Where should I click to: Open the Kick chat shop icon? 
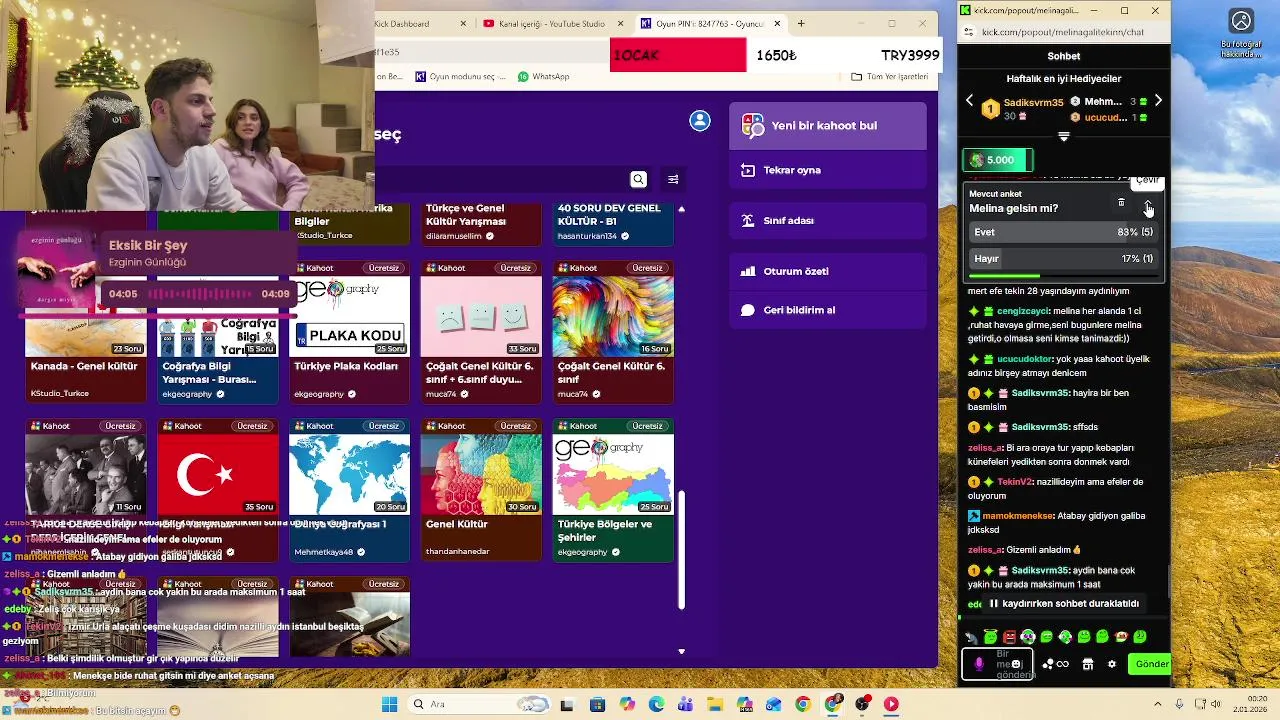(x=1088, y=664)
